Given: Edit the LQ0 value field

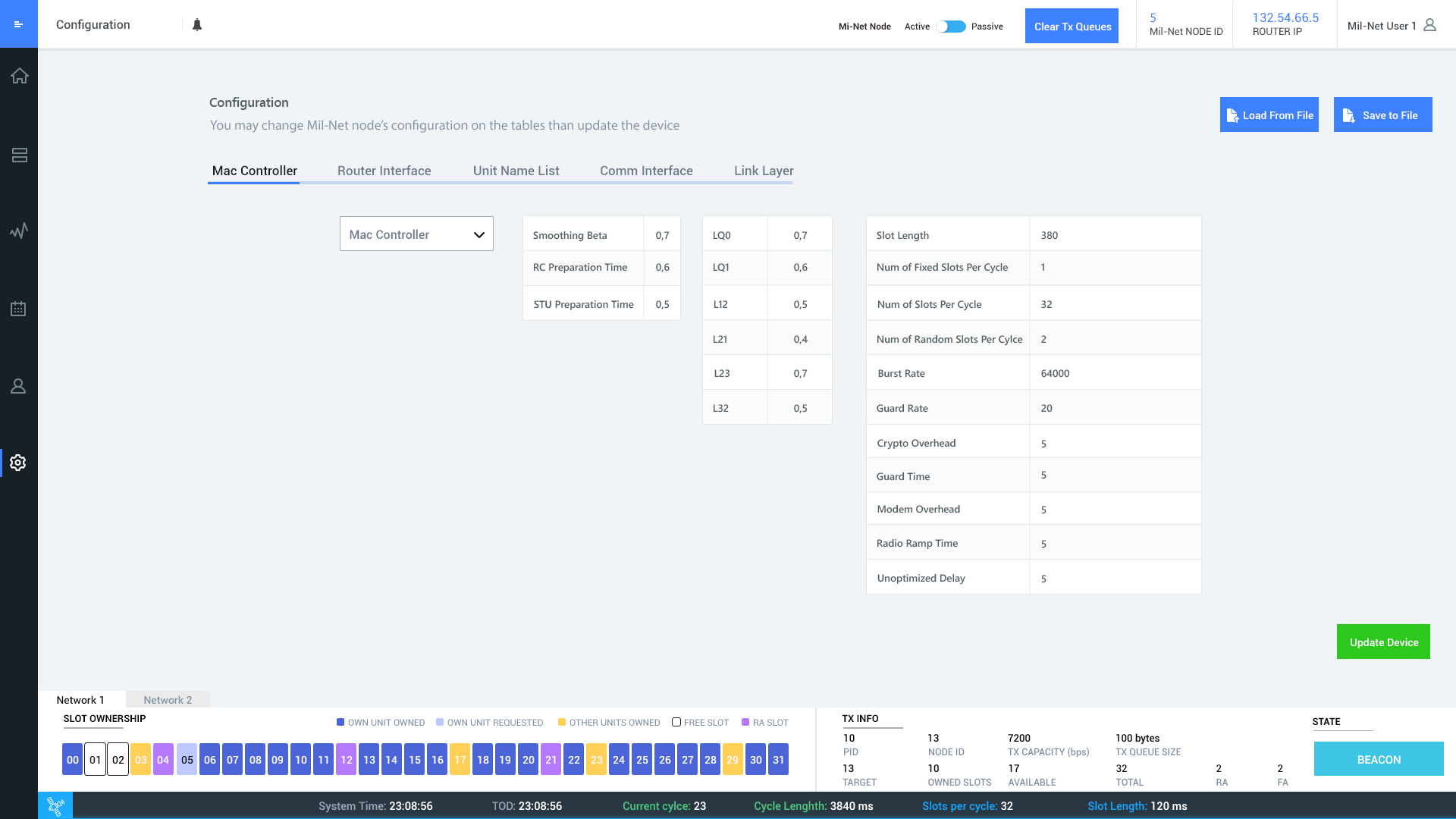Looking at the screenshot, I should [x=800, y=235].
